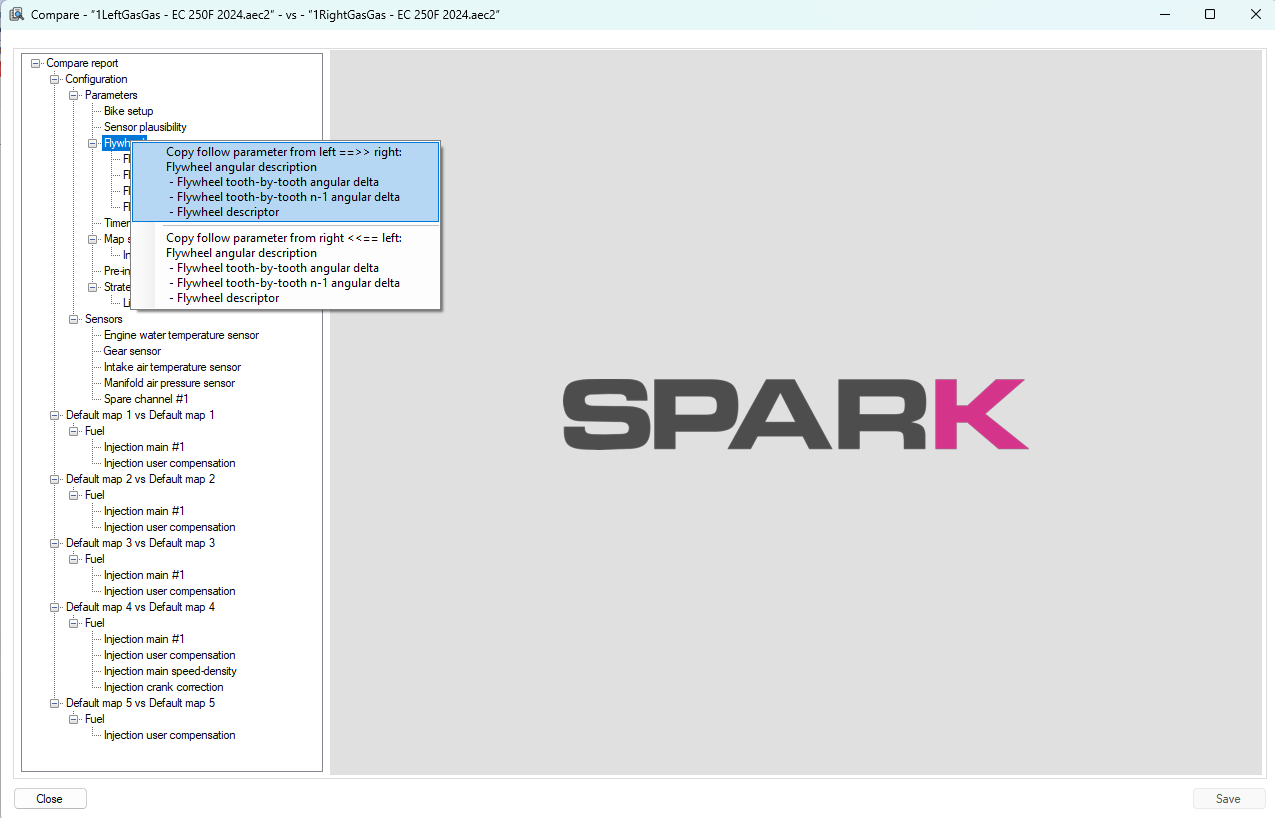Select the Default map 2 vs Default map 2 row
This screenshot has height=818, width=1275.
[x=140, y=479]
